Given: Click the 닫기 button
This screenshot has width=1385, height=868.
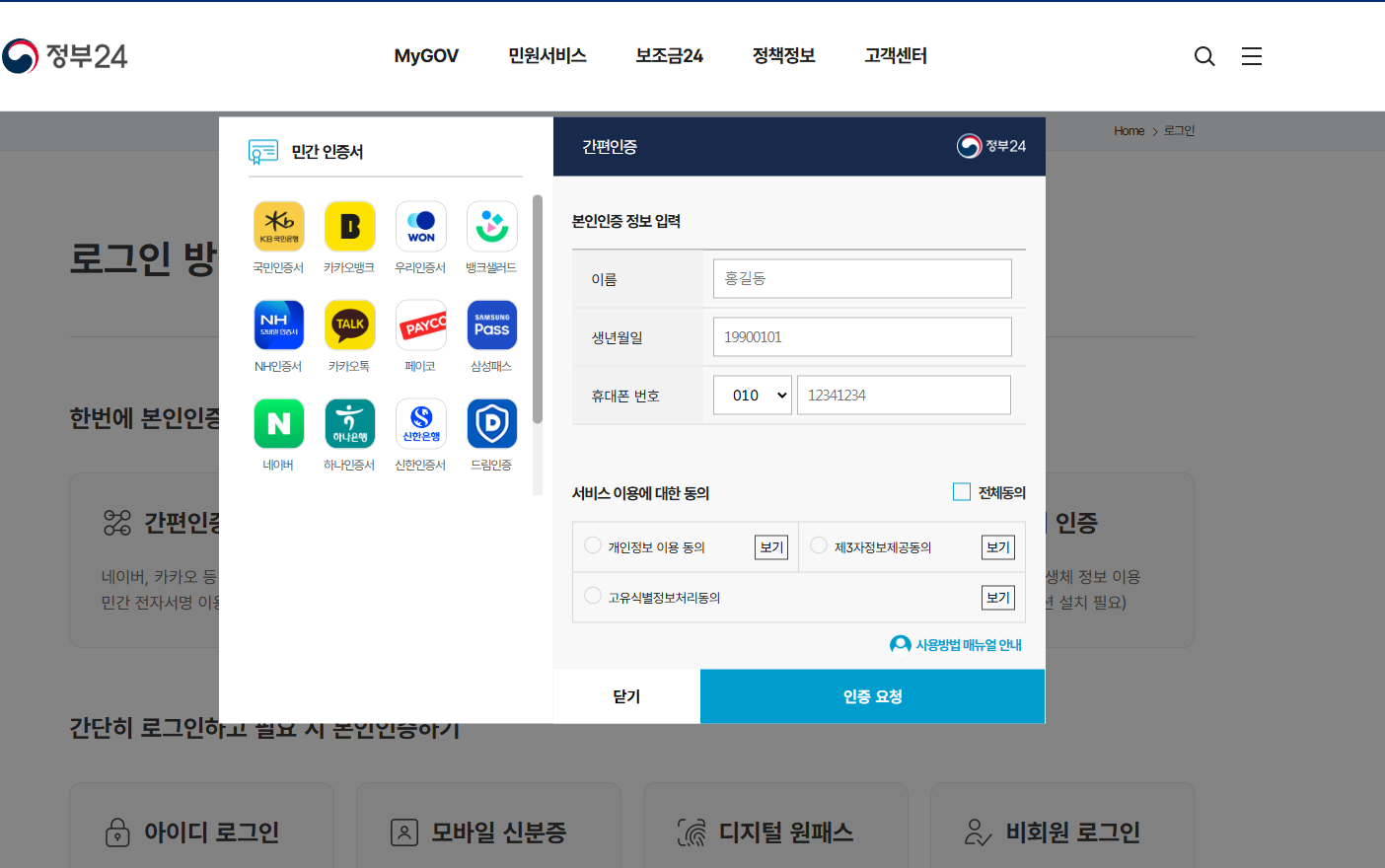Looking at the screenshot, I should 626,696.
